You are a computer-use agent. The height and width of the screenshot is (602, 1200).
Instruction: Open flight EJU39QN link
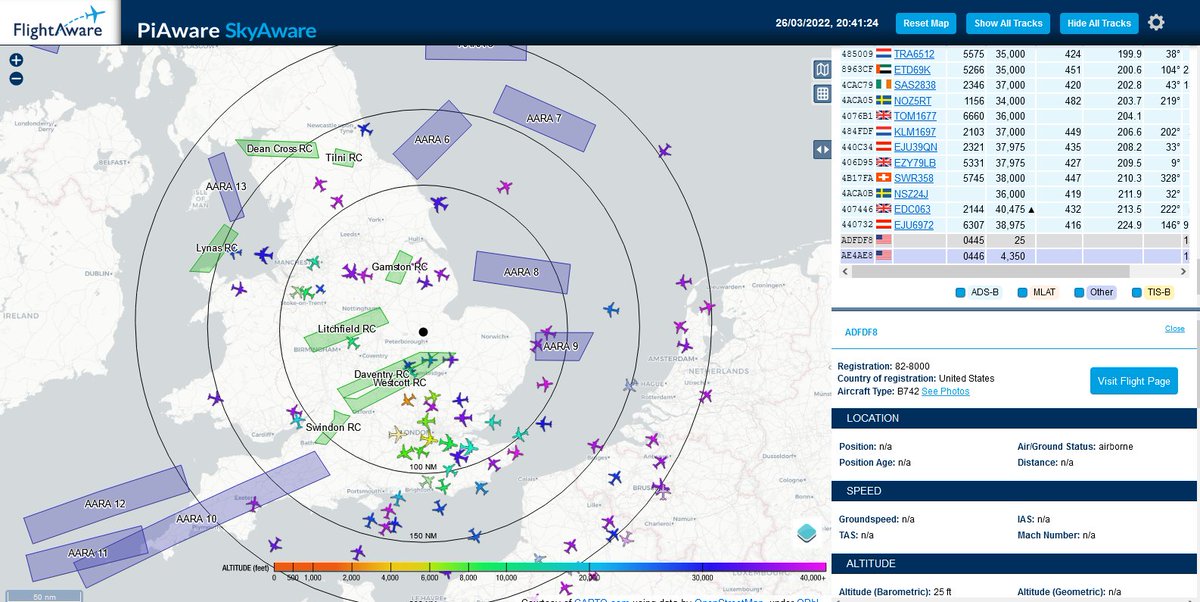pyautogui.click(x=915, y=147)
